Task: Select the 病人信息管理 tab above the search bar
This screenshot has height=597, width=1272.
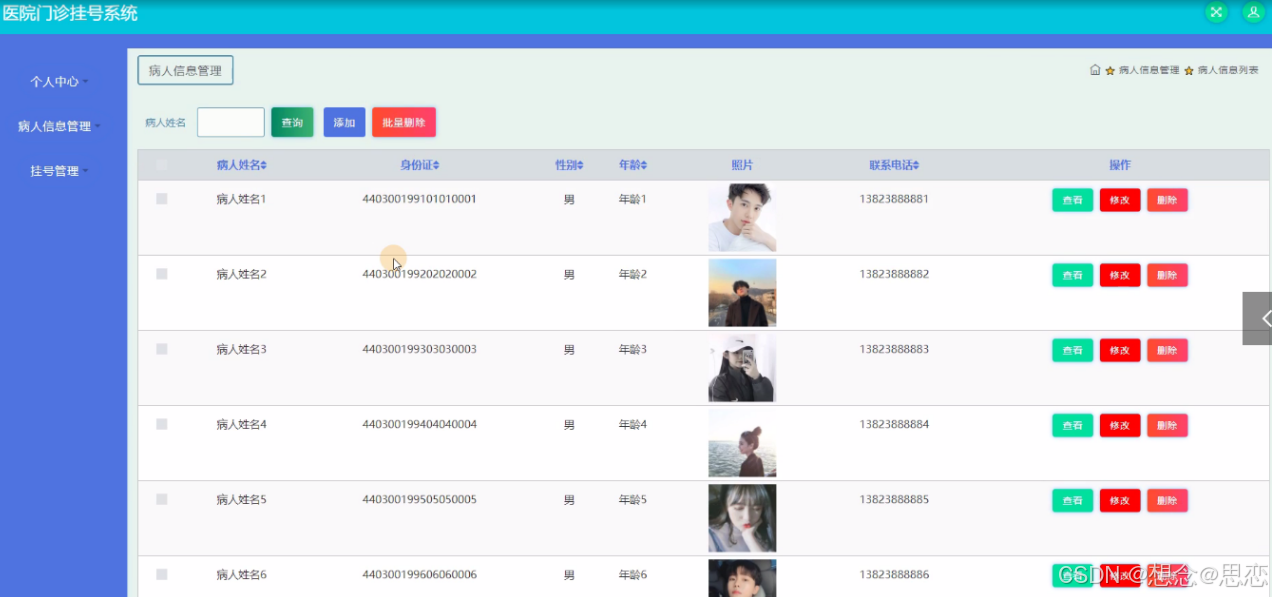Action: click(x=185, y=71)
